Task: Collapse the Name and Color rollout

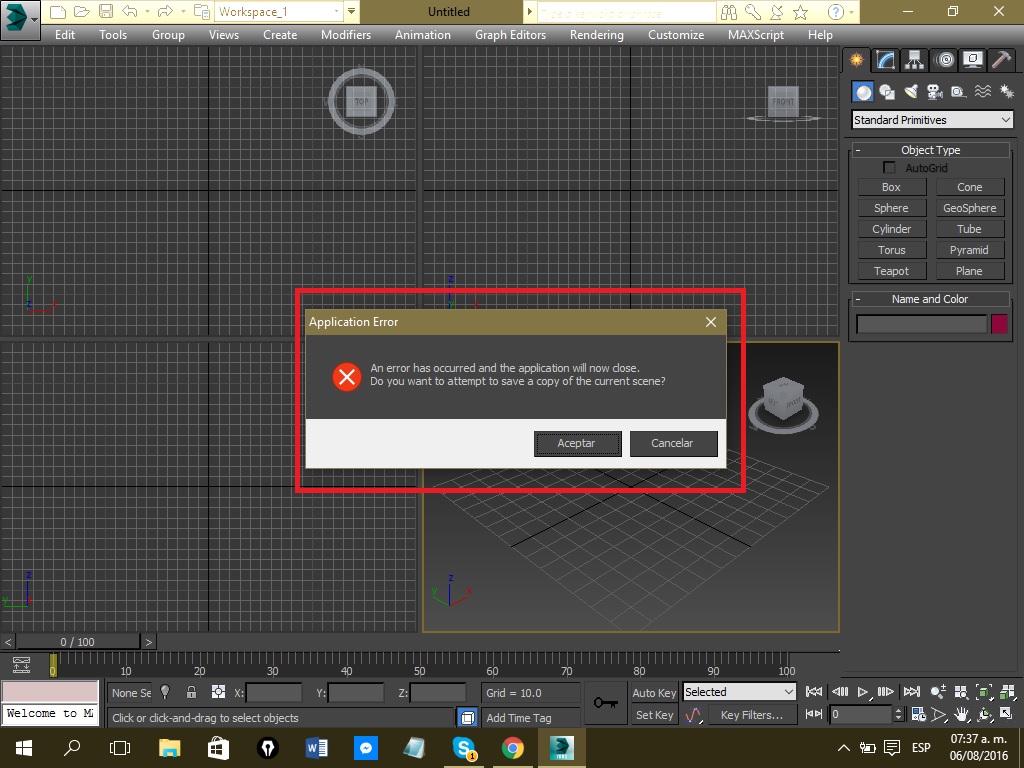Action: pyautogui.click(x=930, y=299)
